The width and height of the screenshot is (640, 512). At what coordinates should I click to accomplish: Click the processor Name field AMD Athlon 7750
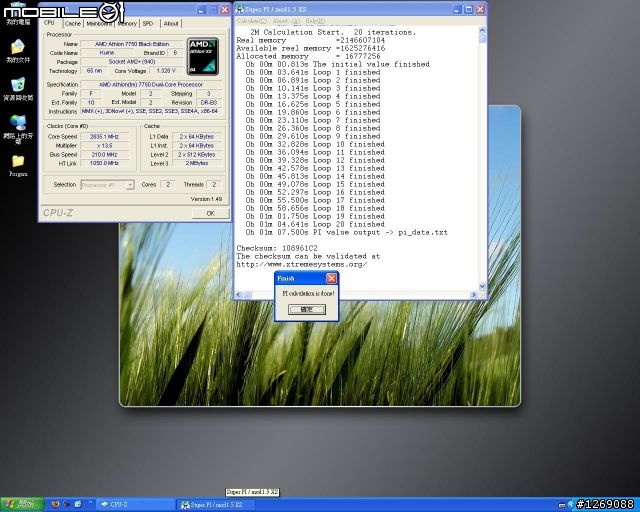(132, 44)
